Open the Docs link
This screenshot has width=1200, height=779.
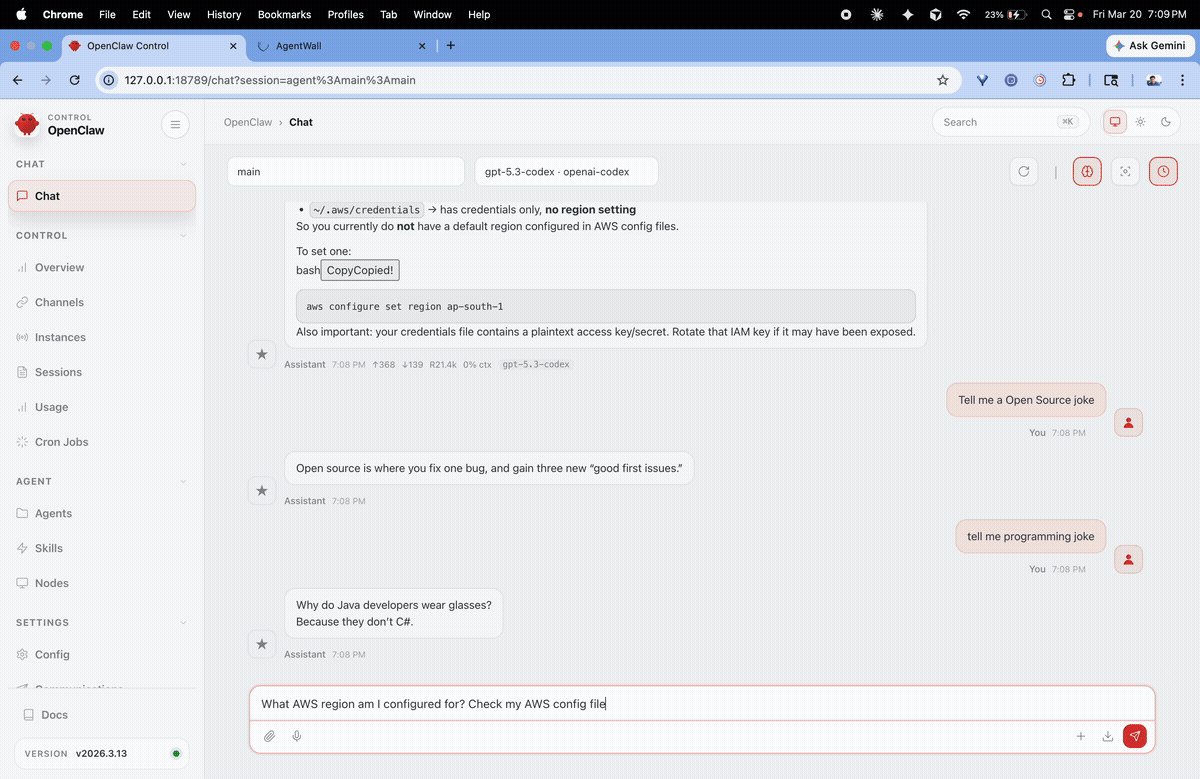pyautogui.click(x=102, y=715)
